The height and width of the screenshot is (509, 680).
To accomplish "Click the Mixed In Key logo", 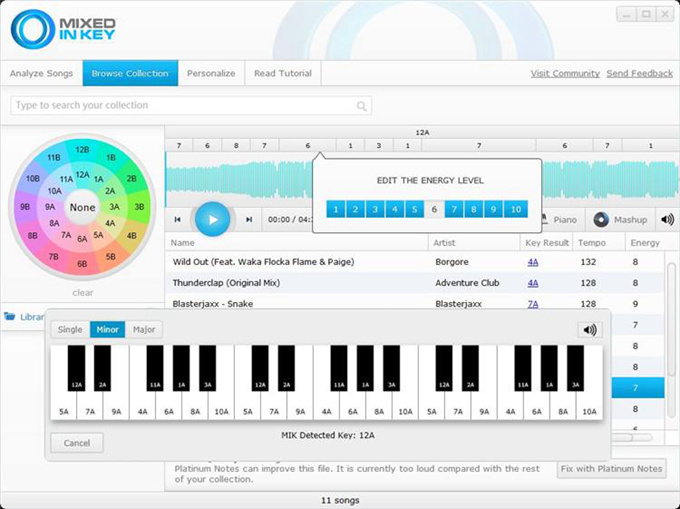I will click(63, 29).
